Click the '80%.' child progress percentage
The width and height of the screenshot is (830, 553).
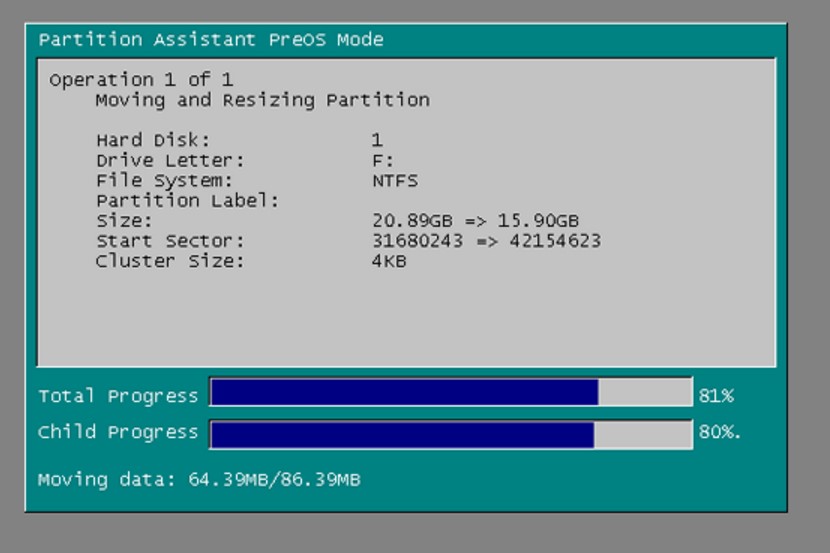[x=719, y=432]
